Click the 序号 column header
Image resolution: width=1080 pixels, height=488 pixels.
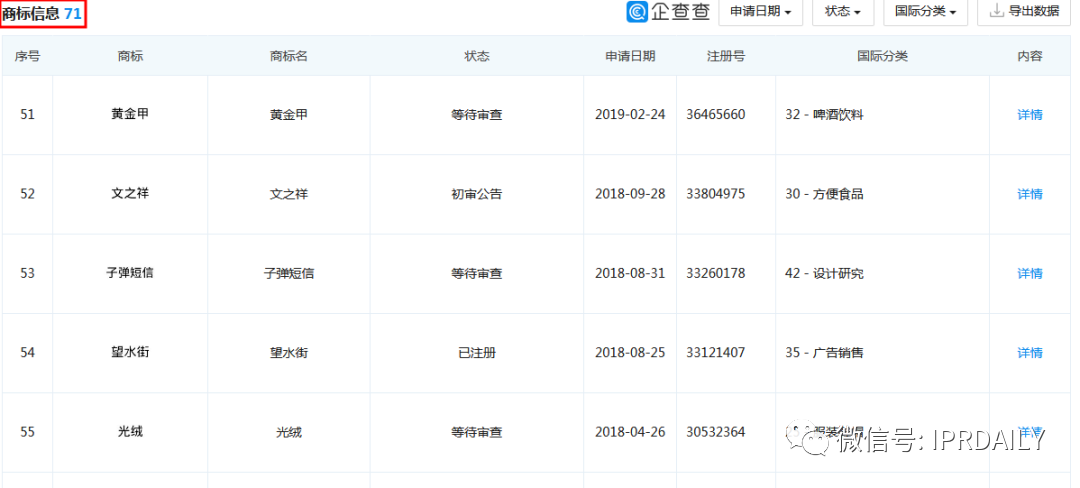(27, 56)
